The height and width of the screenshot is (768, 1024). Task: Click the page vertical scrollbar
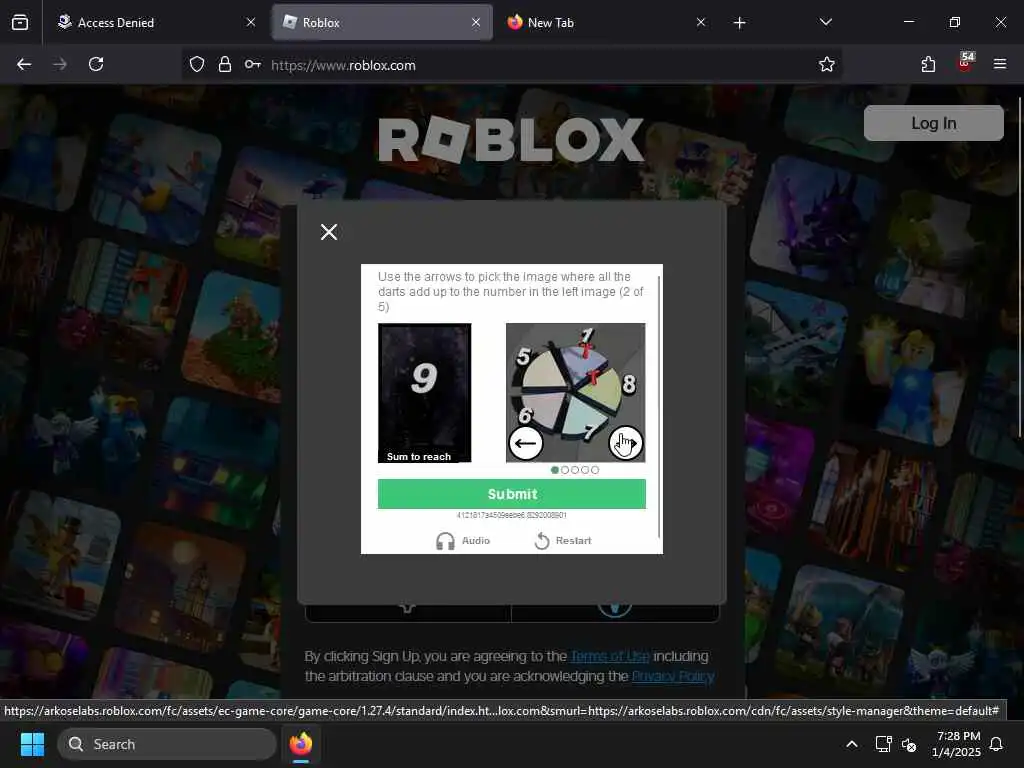click(1019, 268)
